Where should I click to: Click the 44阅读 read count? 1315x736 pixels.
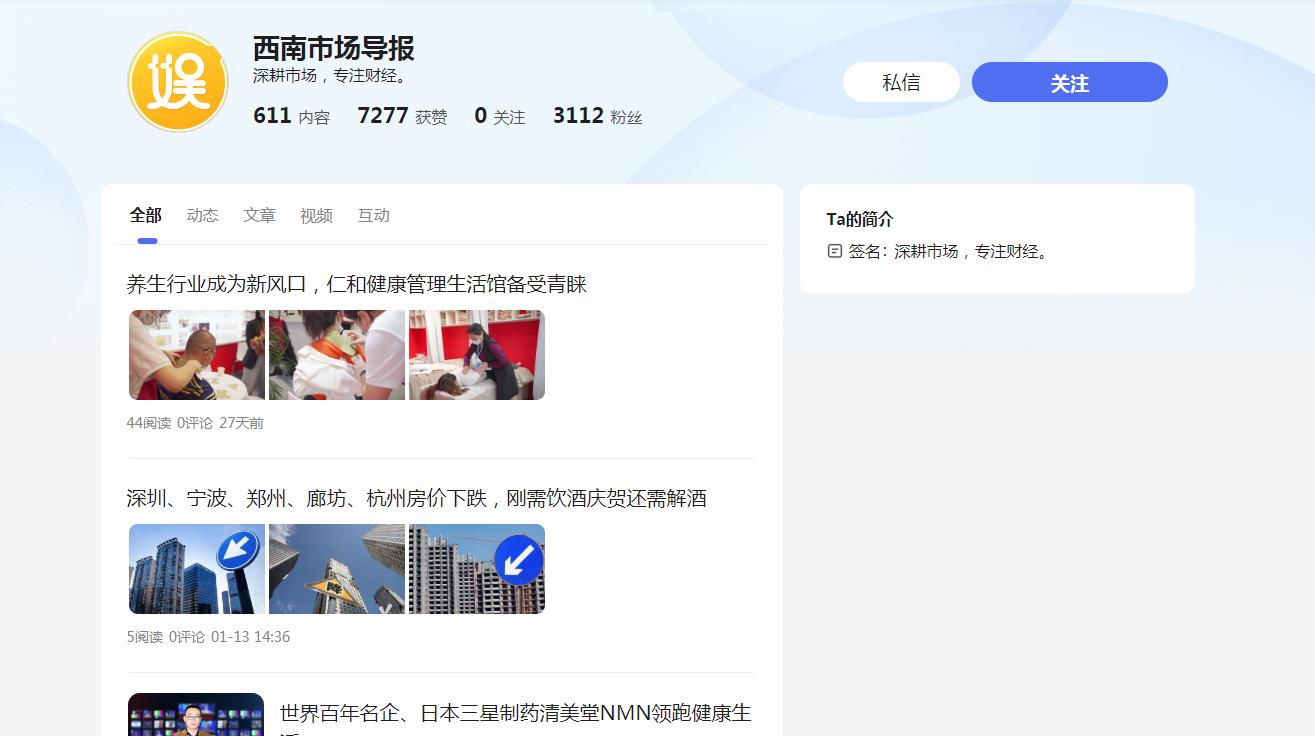point(149,423)
